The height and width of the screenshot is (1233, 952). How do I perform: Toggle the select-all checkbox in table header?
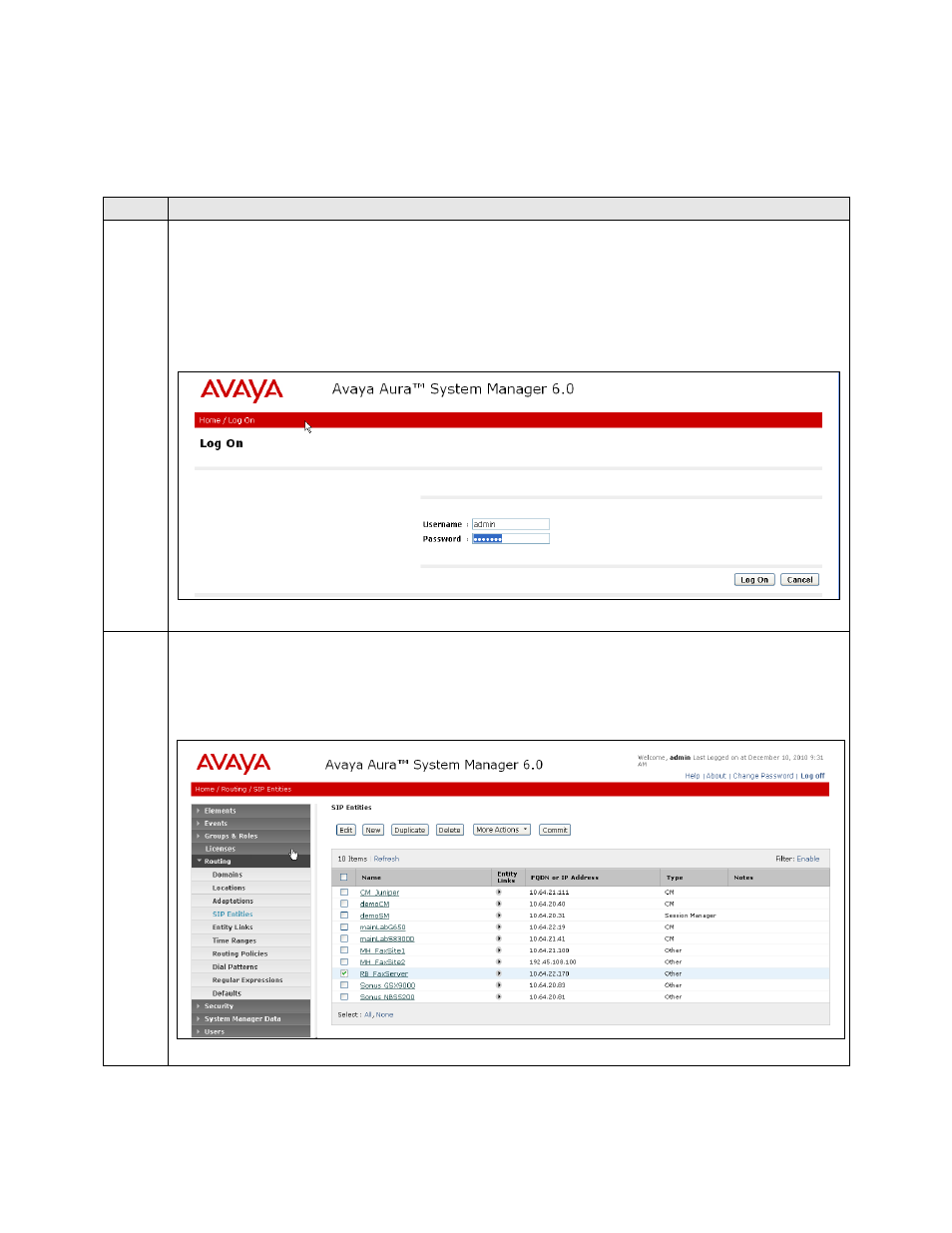(x=344, y=878)
